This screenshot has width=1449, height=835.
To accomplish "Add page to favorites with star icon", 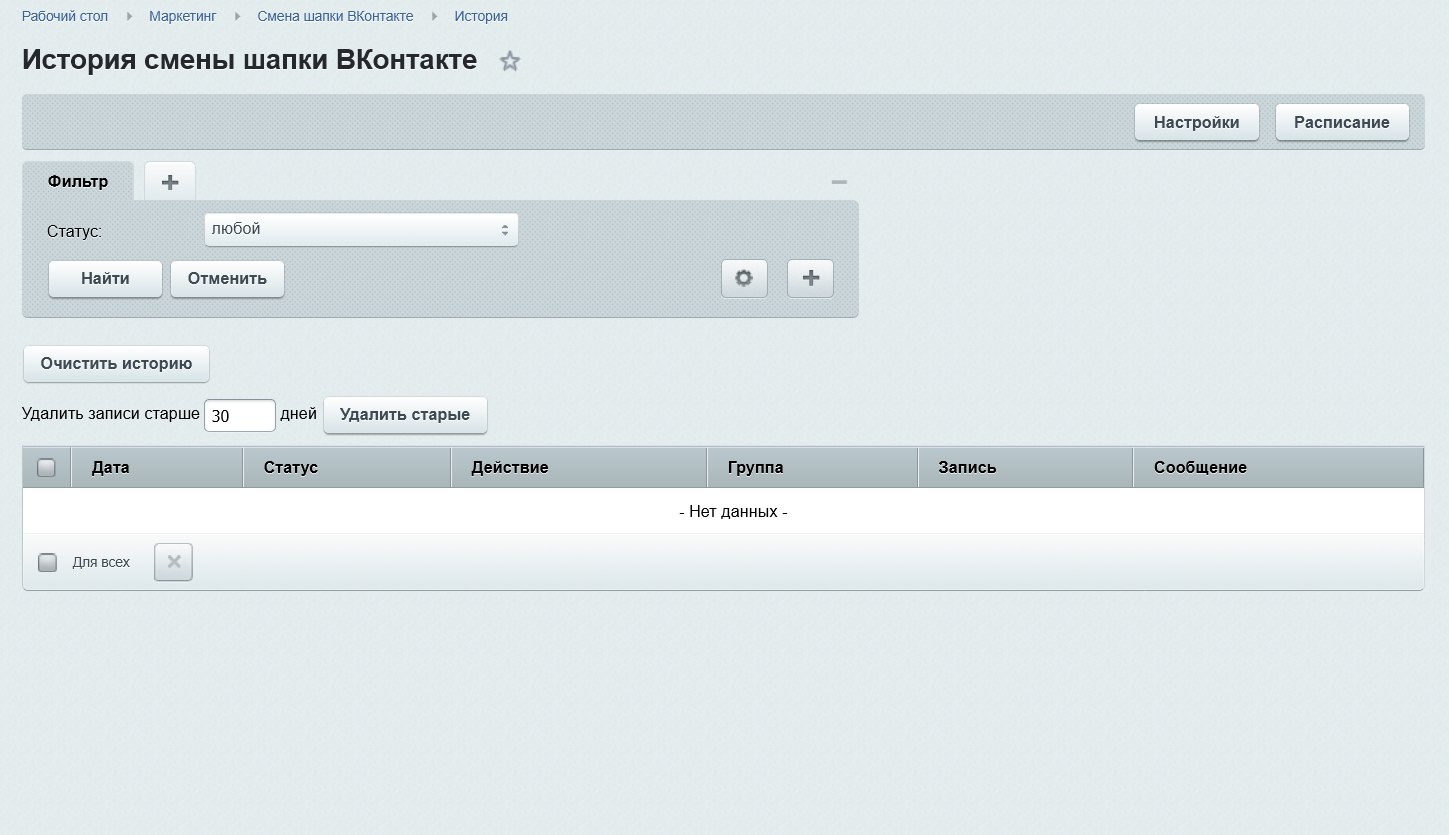I will coord(510,61).
